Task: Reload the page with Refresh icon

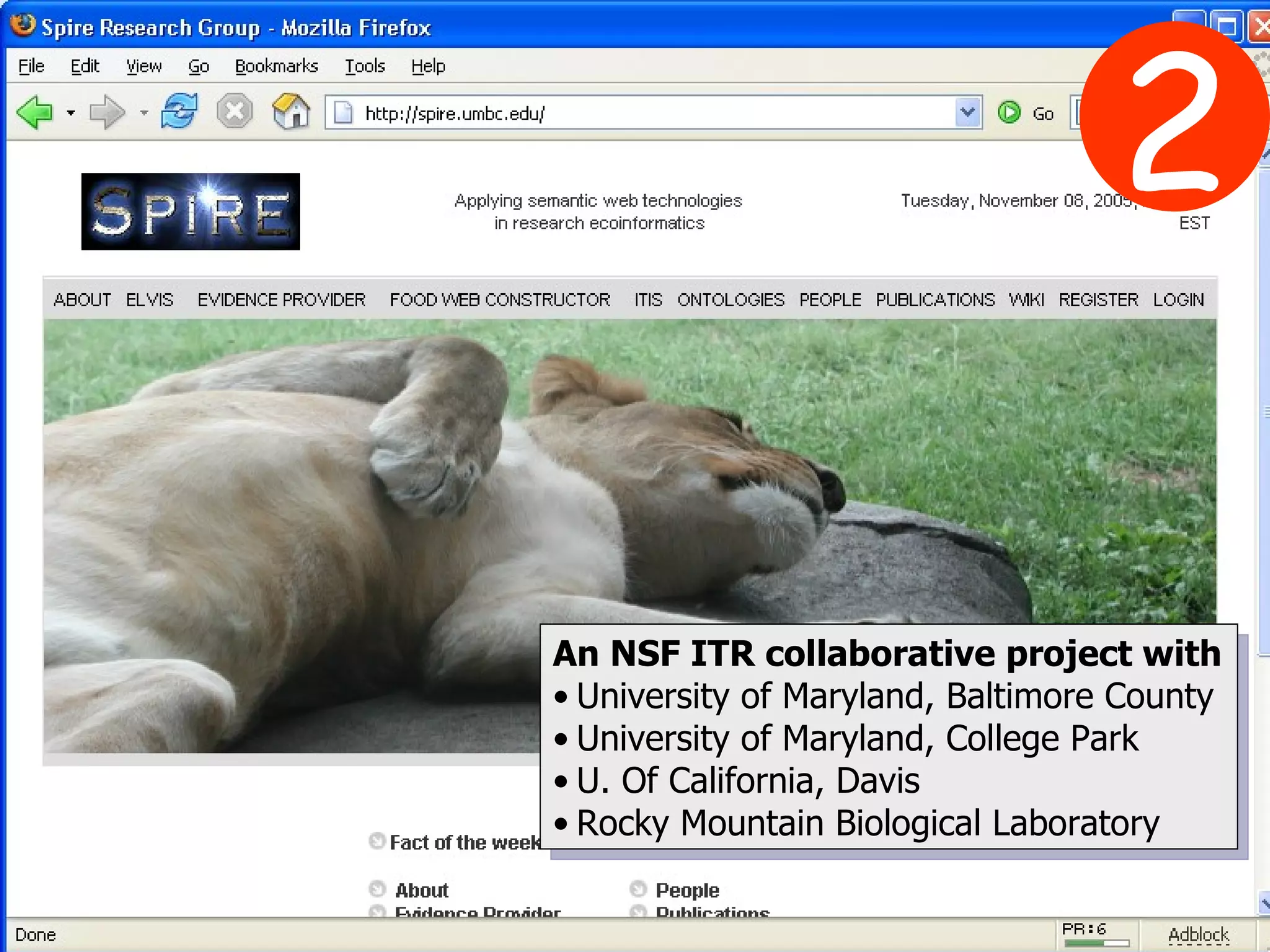Action: click(179, 112)
